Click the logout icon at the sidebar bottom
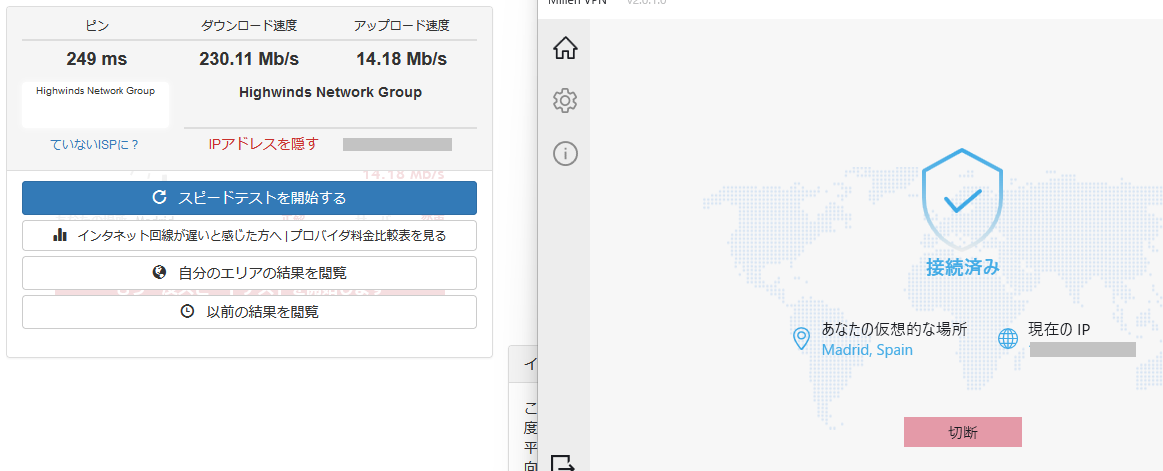The image size is (1163, 471). (x=564, y=462)
